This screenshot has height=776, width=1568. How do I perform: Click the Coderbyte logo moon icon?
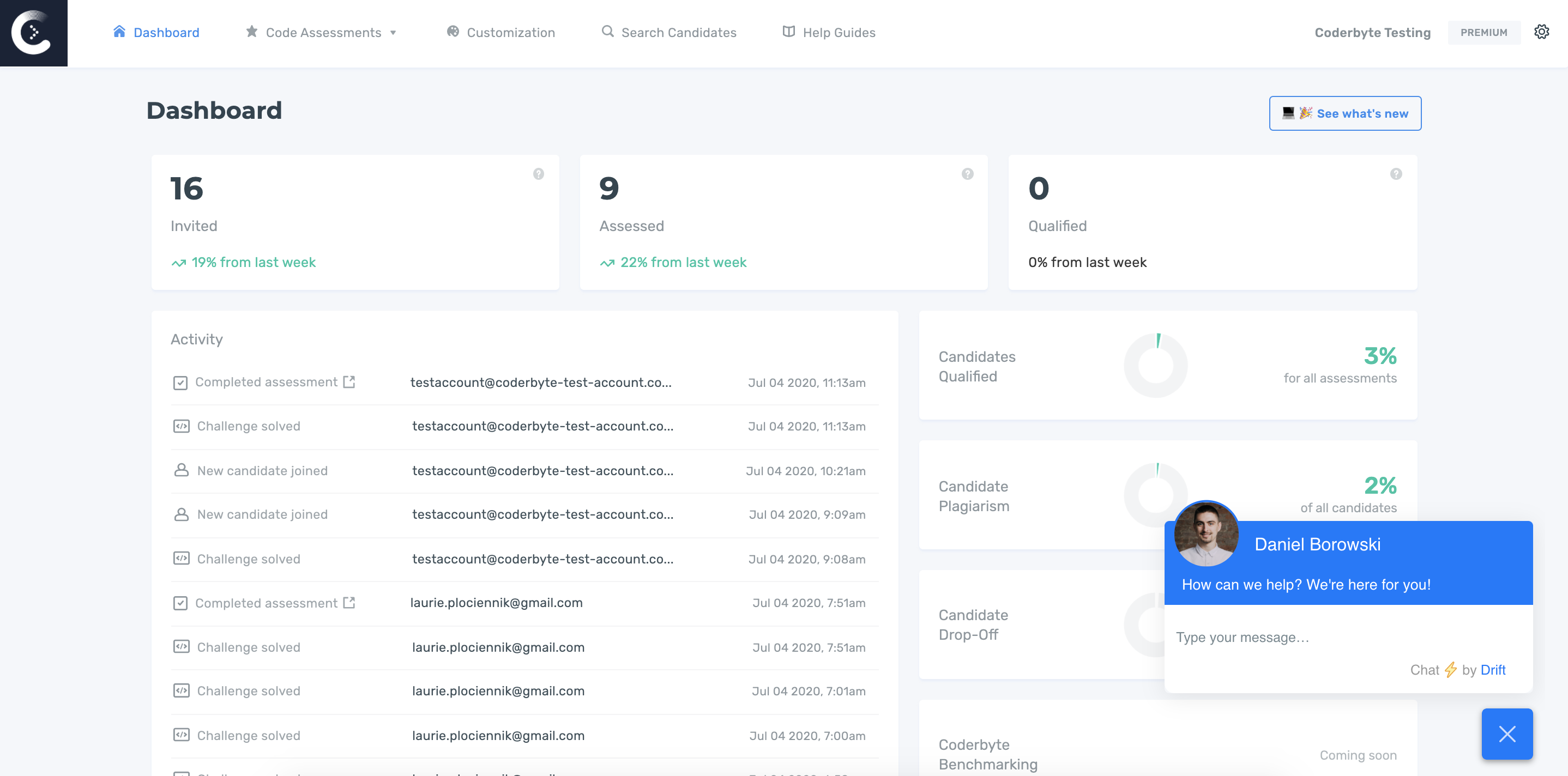(34, 33)
